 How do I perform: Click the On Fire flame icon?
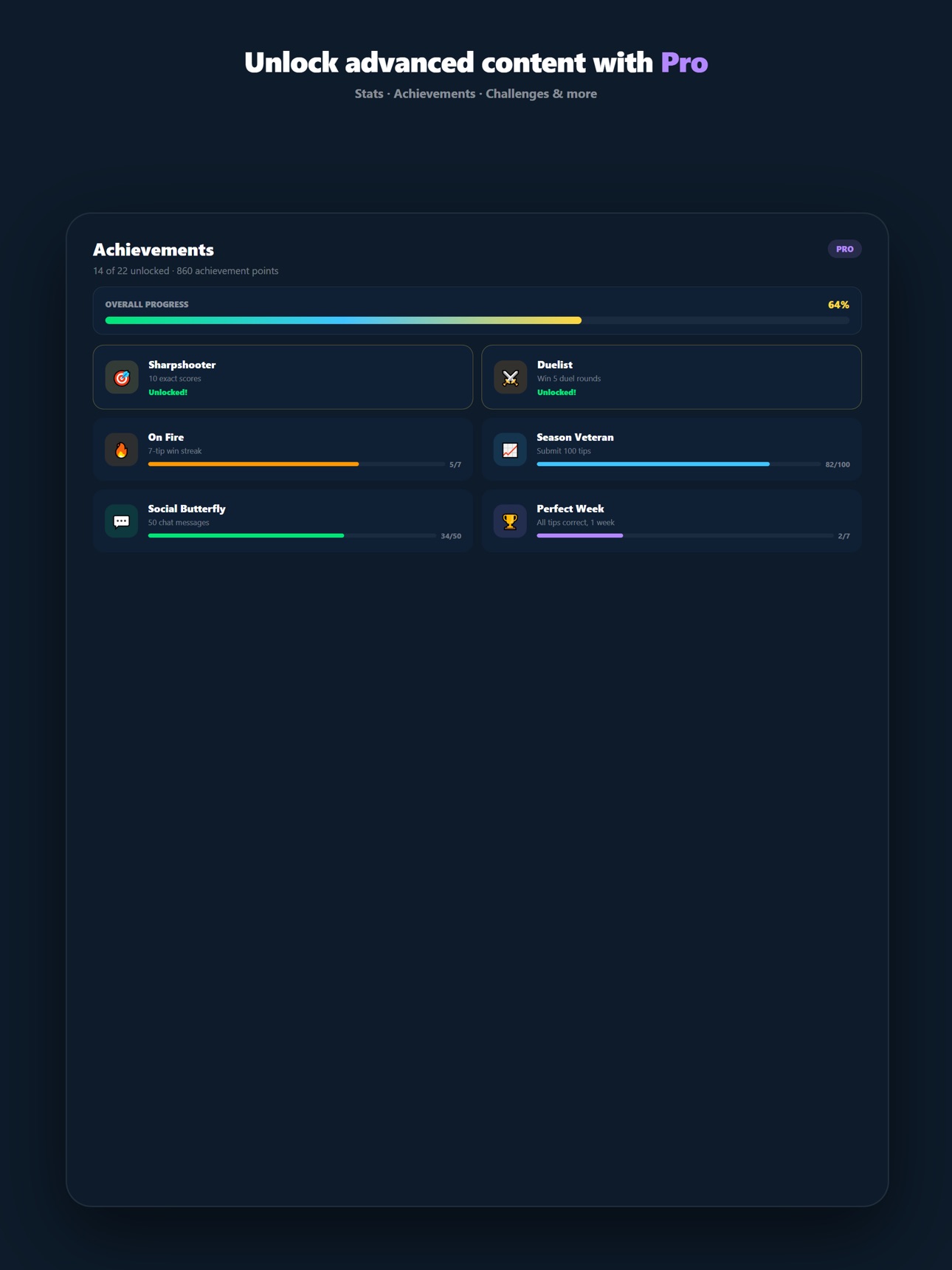click(122, 450)
